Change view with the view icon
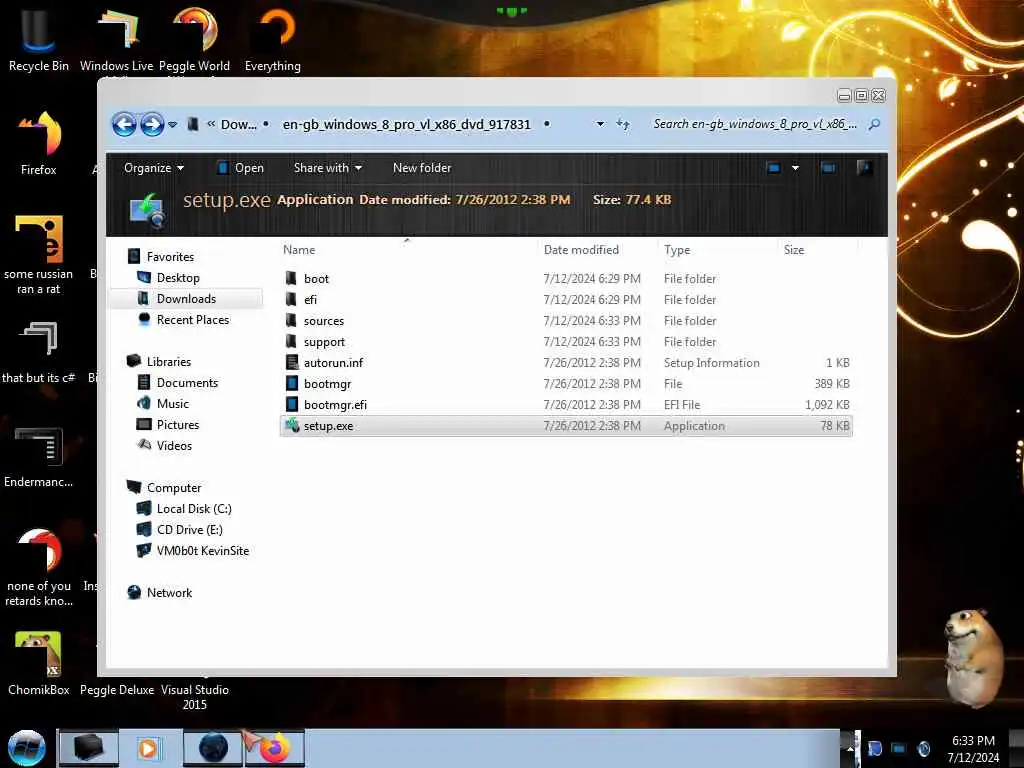 pos(774,168)
